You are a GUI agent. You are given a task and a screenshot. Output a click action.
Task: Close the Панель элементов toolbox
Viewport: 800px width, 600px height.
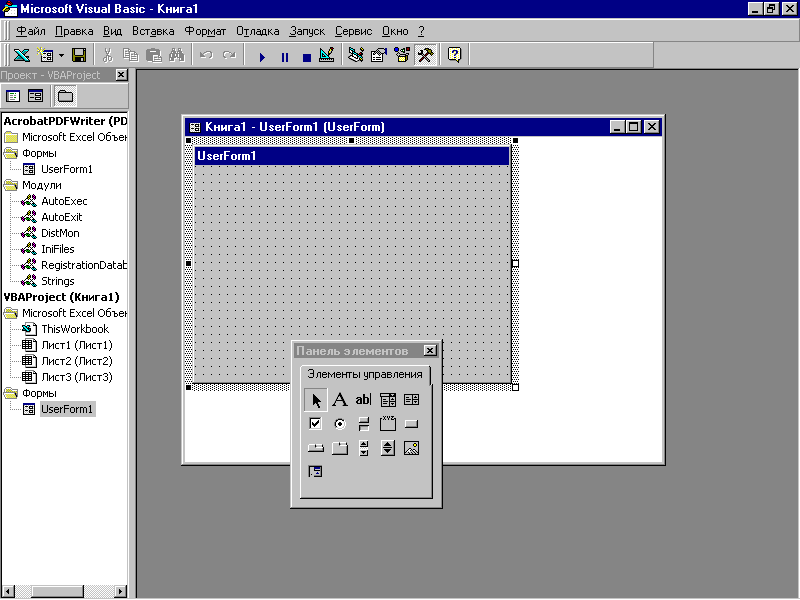pos(430,351)
